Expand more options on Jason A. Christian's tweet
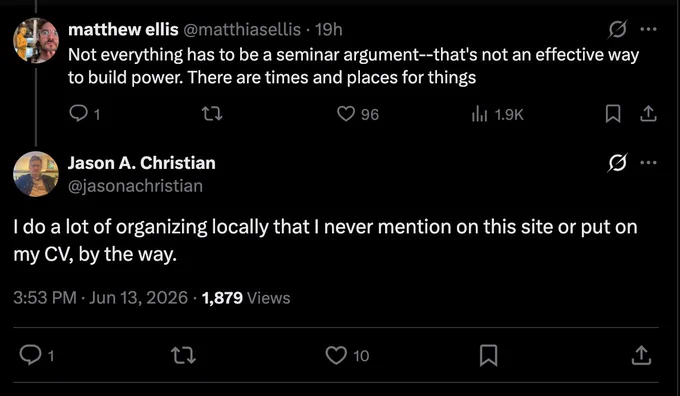 pos(648,163)
